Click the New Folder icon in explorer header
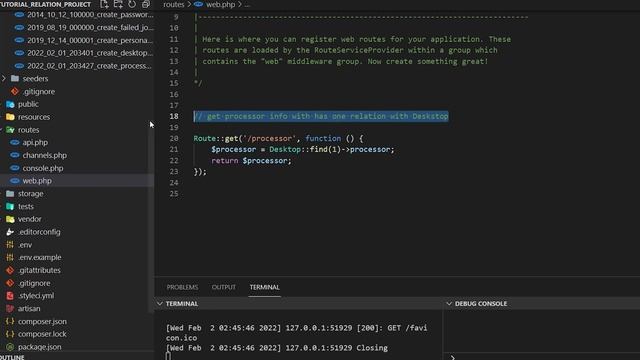 click(x=118, y=4)
